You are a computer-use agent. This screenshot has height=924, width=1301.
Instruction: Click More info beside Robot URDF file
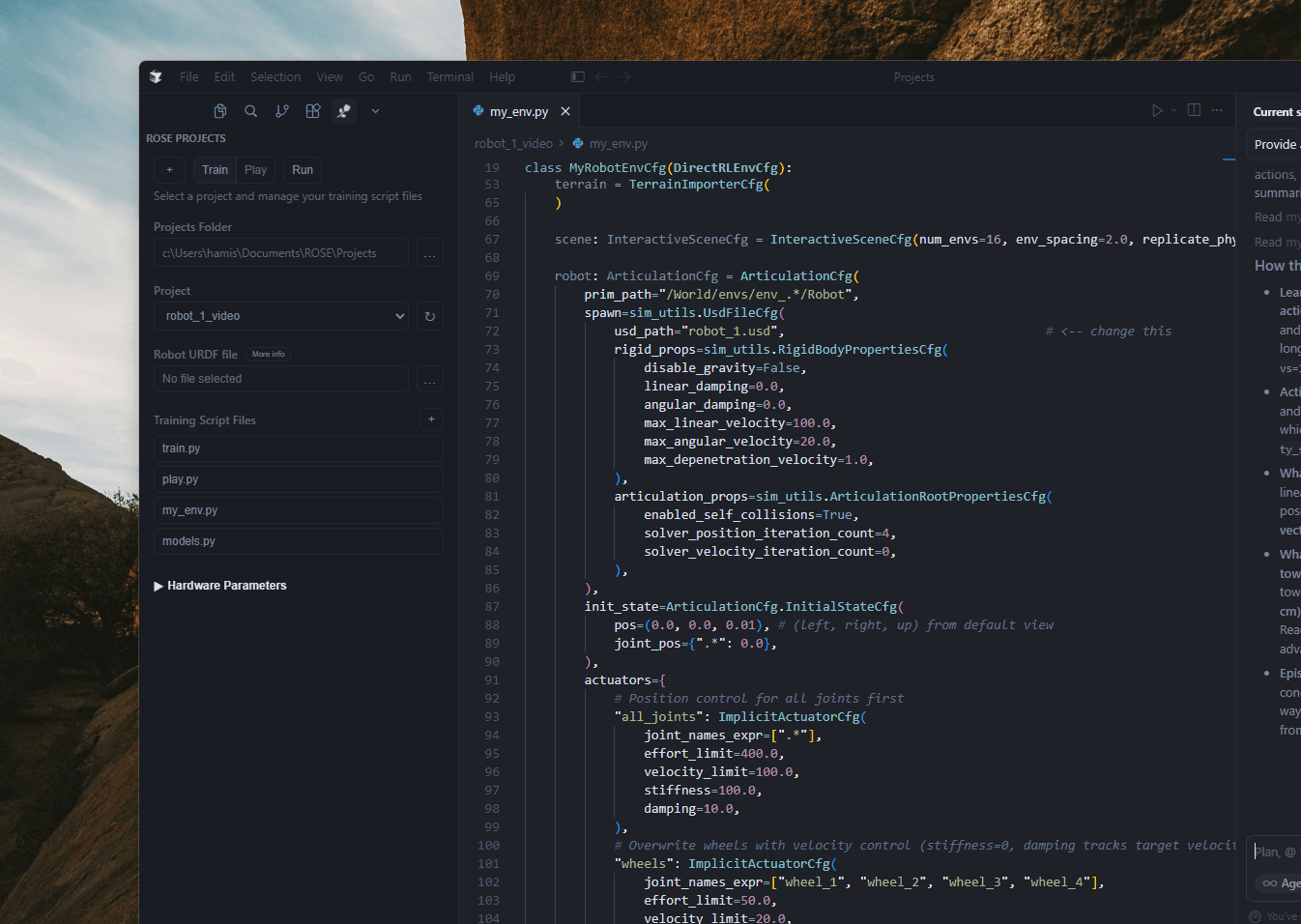(x=268, y=355)
